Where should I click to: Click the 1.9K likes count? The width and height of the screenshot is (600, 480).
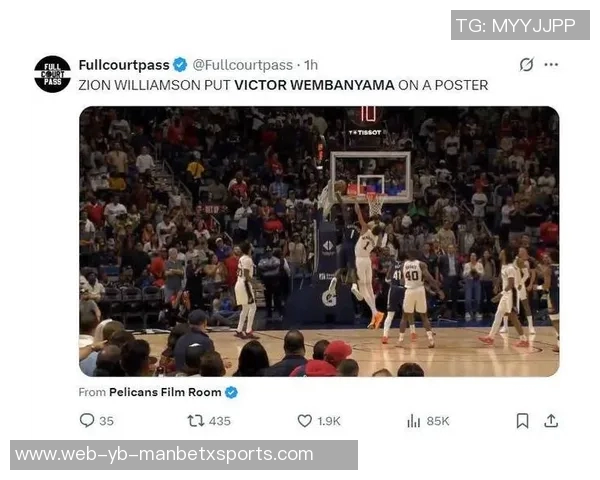point(329,421)
